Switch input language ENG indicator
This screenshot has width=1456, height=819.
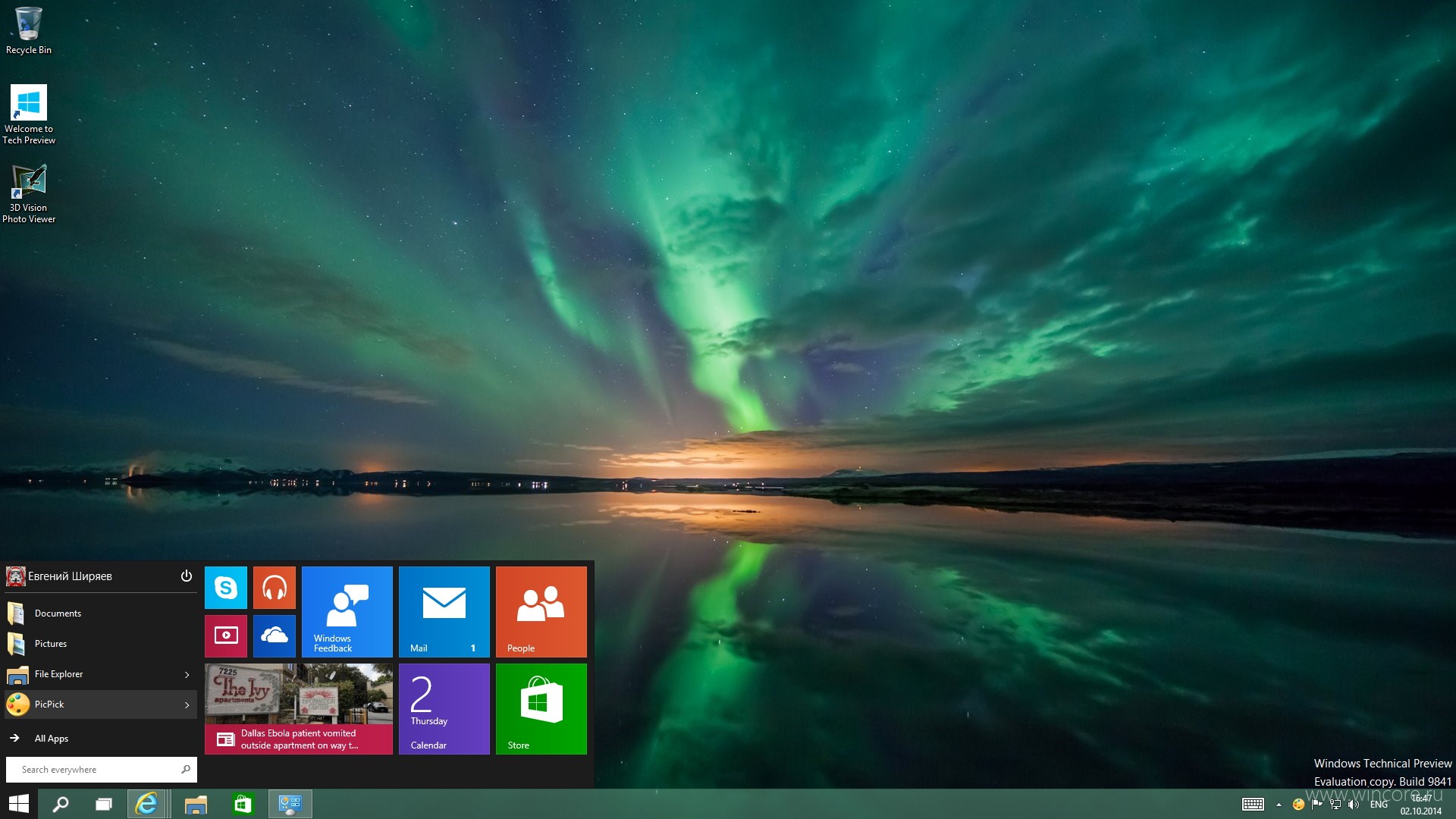click(1379, 805)
